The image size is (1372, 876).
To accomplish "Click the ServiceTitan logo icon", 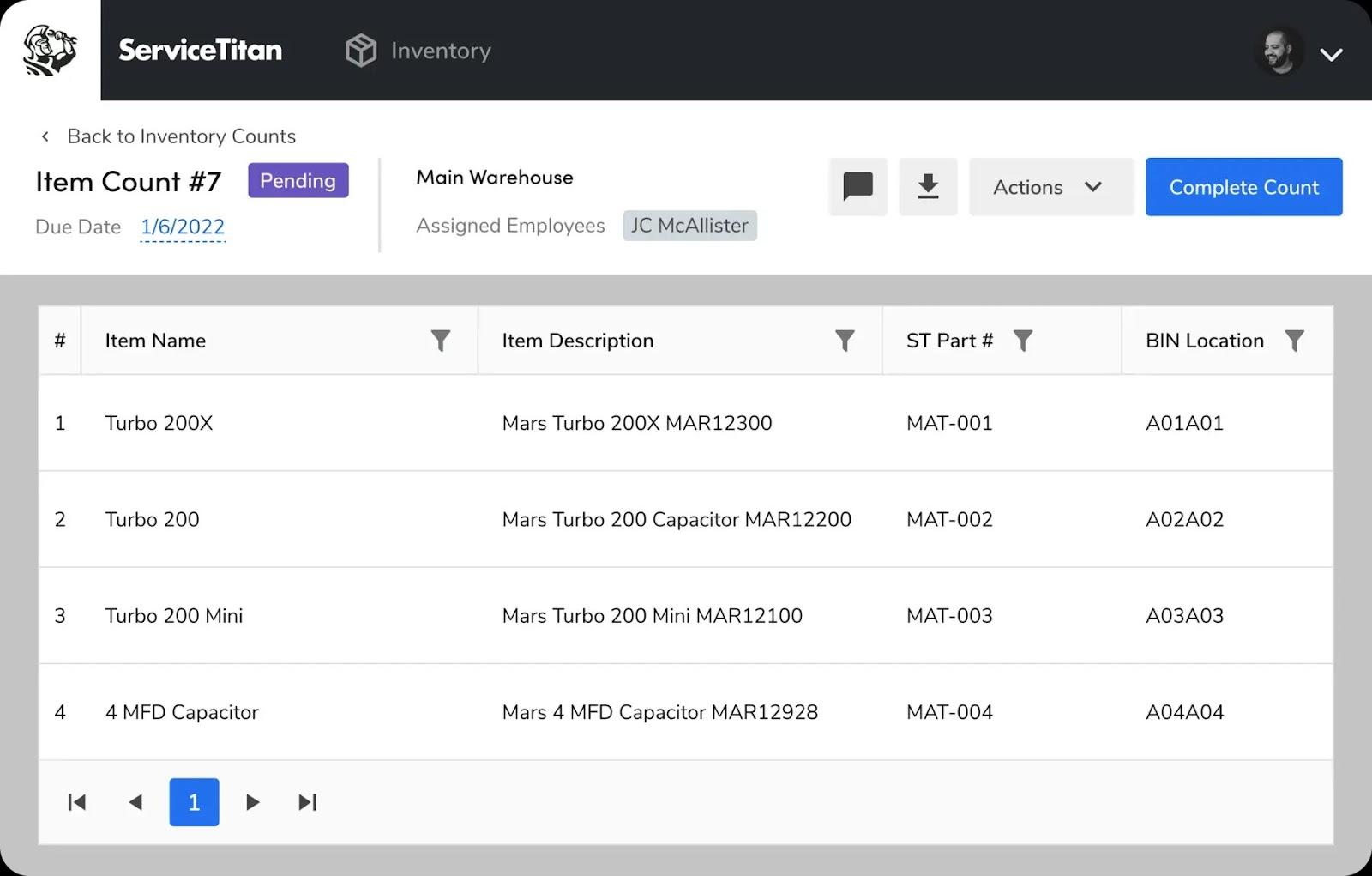I will click(50, 50).
